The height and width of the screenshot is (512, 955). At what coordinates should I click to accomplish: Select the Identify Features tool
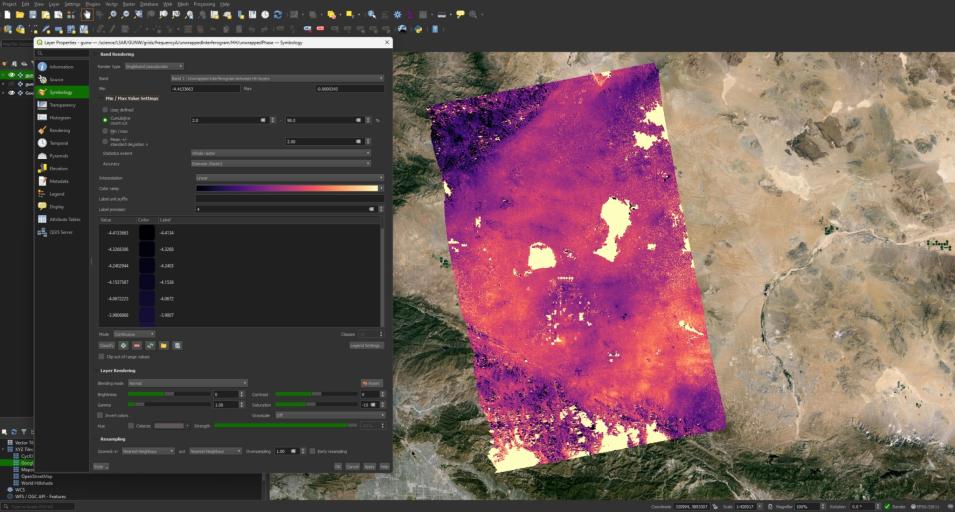tap(372, 15)
